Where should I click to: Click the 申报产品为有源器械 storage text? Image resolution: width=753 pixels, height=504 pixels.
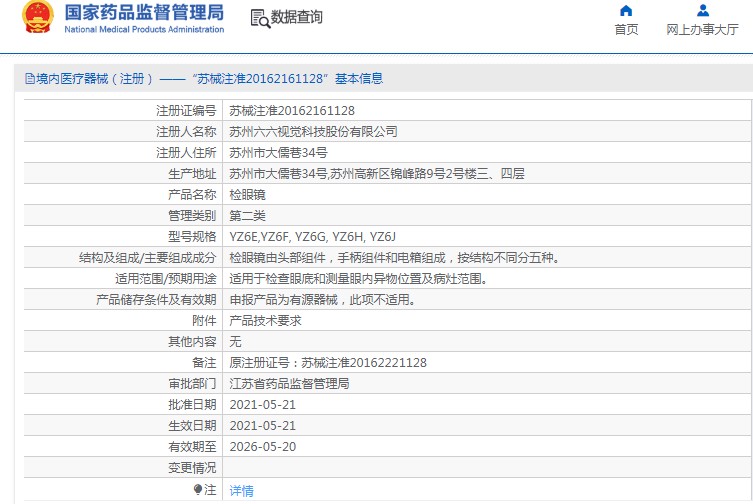323,300
